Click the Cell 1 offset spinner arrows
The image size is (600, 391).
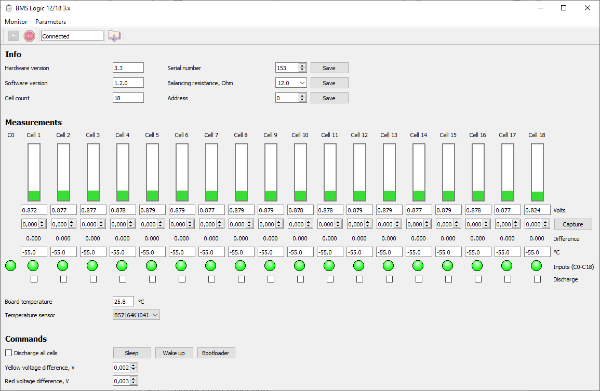[42, 224]
